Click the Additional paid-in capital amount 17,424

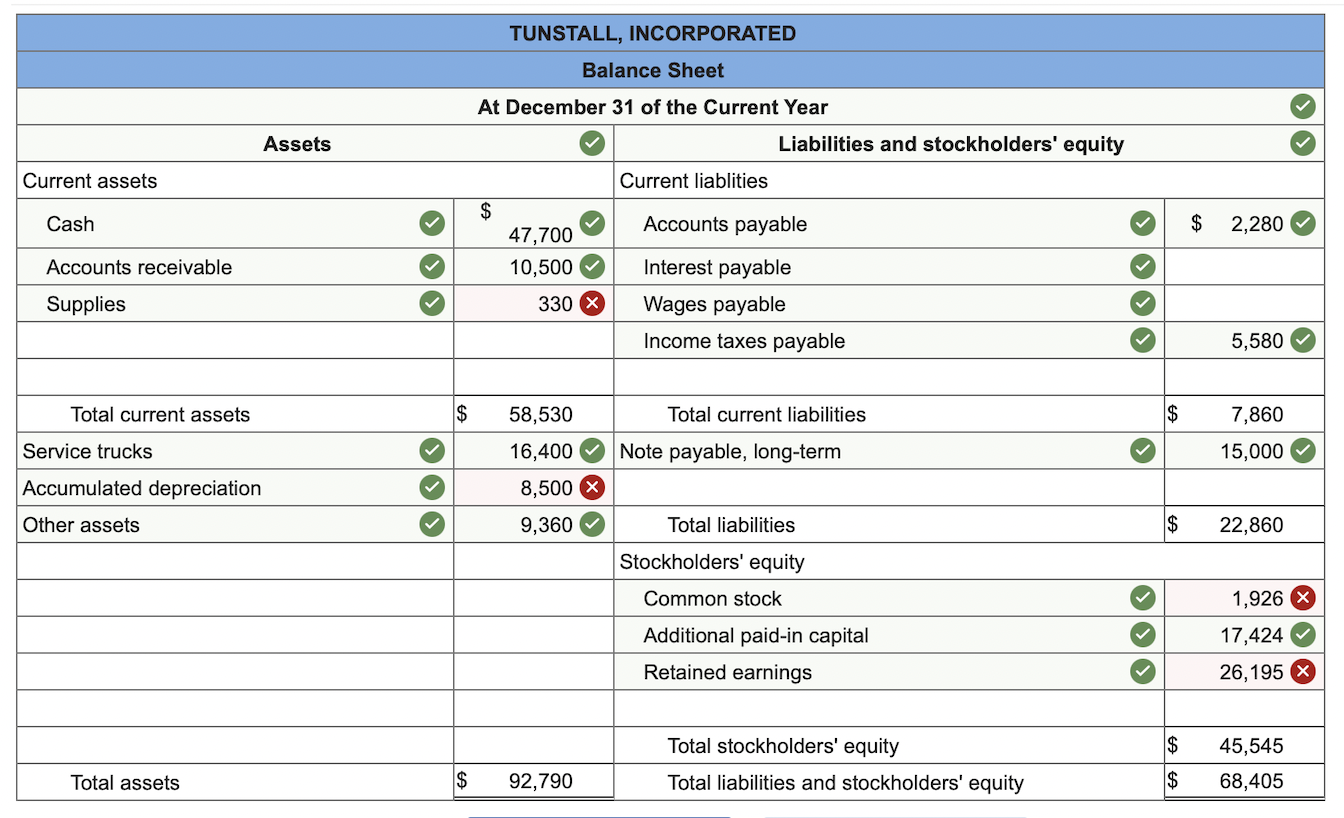pos(1251,635)
